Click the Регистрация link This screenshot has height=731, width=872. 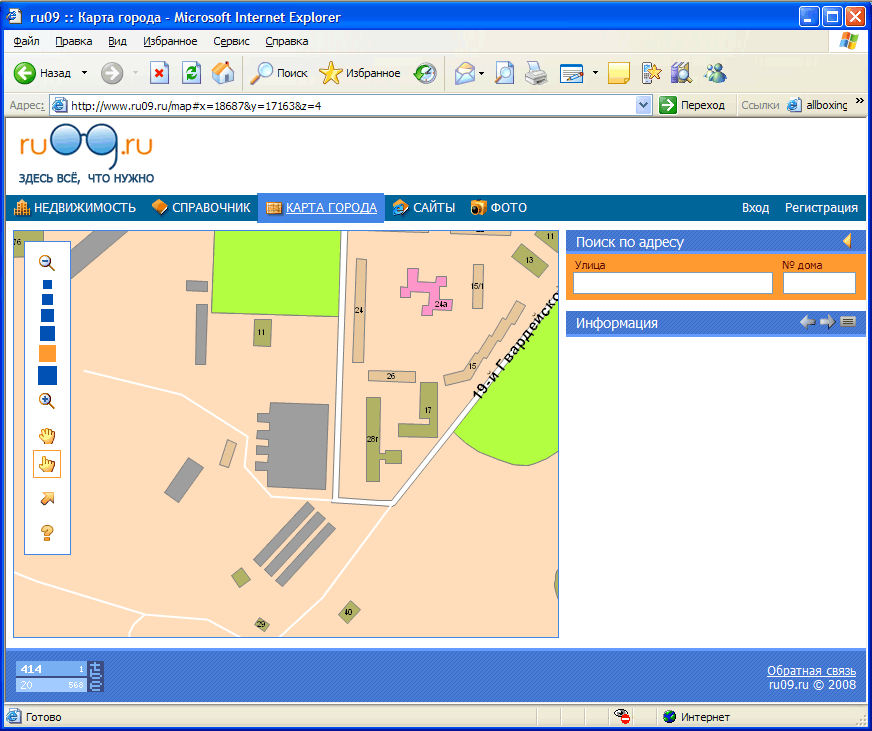coord(821,208)
